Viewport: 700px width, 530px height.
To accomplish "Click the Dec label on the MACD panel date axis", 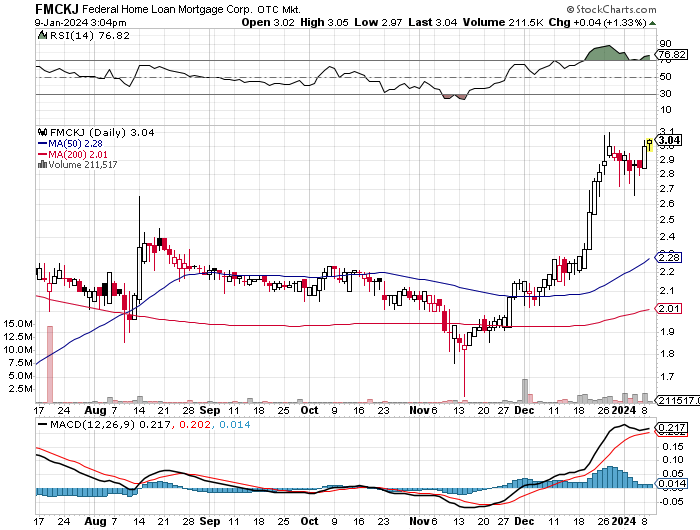I will point(524,521).
